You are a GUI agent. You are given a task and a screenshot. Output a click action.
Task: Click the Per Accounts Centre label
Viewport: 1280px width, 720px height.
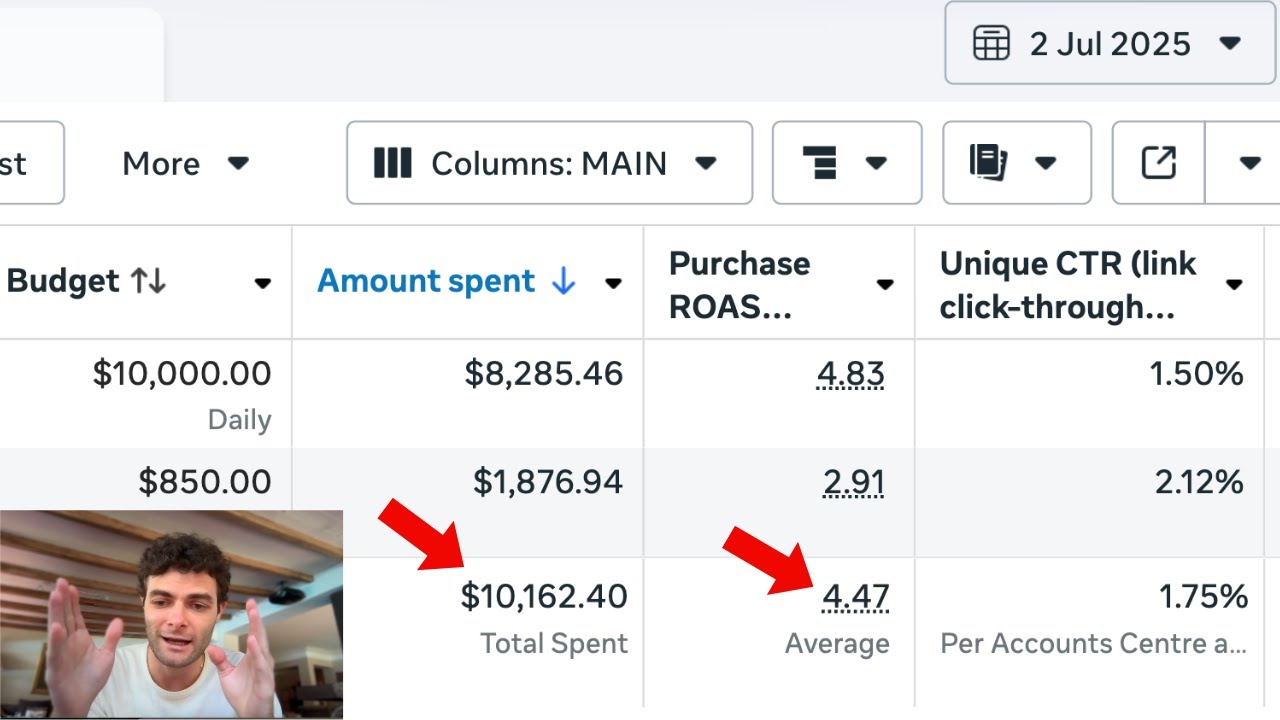[x=1094, y=644]
